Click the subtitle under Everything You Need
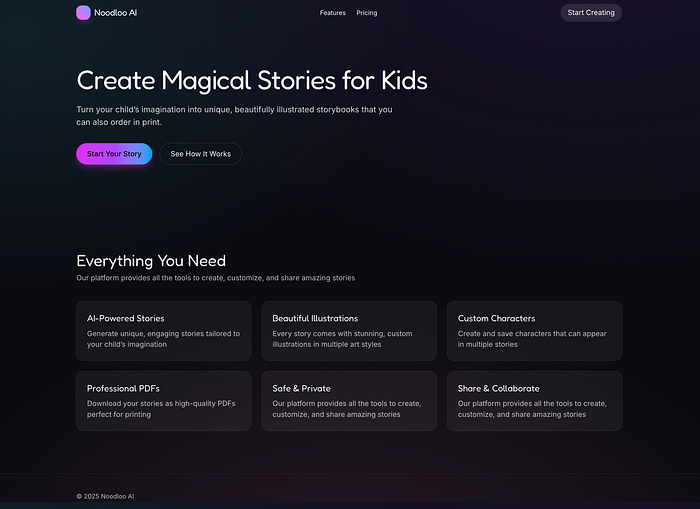 (215, 278)
